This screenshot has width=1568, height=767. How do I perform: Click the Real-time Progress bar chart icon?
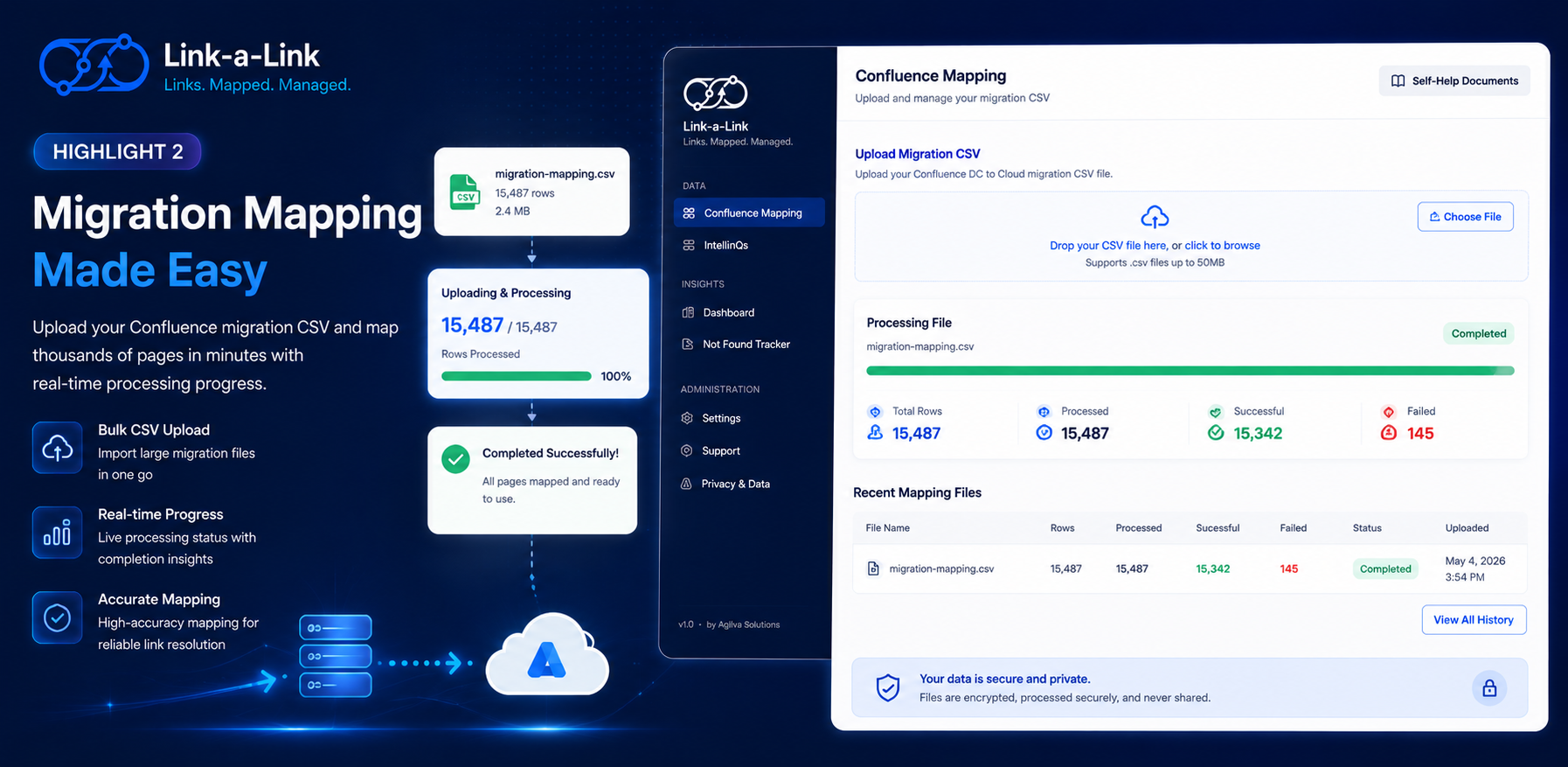coord(58,533)
